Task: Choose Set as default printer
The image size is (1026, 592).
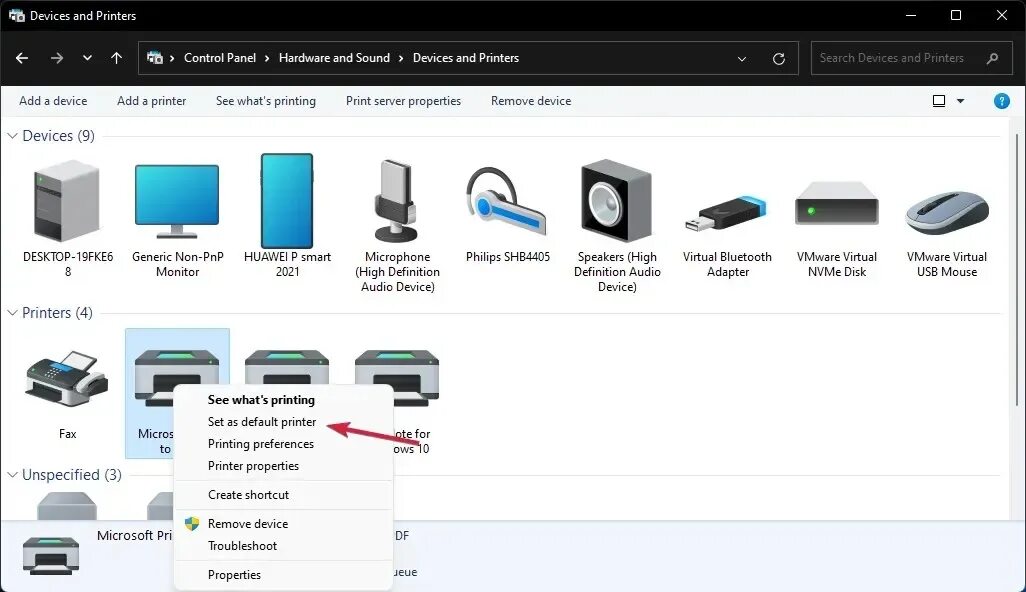Action: click(262, 422)
